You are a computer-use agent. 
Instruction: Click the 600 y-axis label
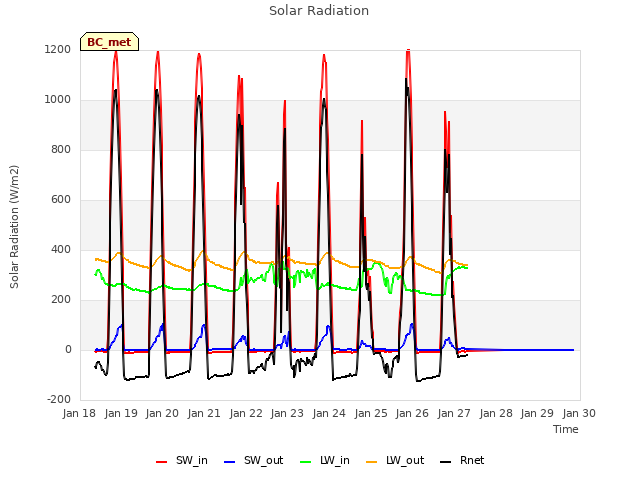pos(61,200)
